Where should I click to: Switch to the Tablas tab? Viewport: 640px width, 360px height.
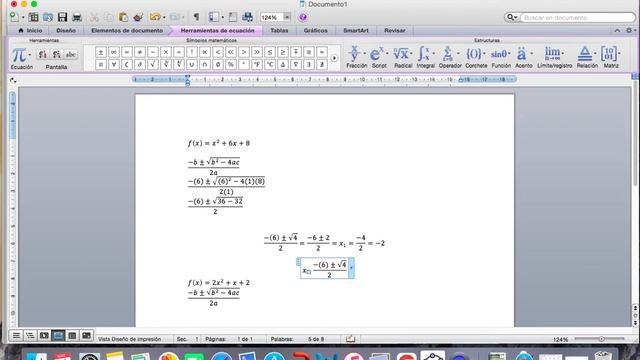(279, 31)
